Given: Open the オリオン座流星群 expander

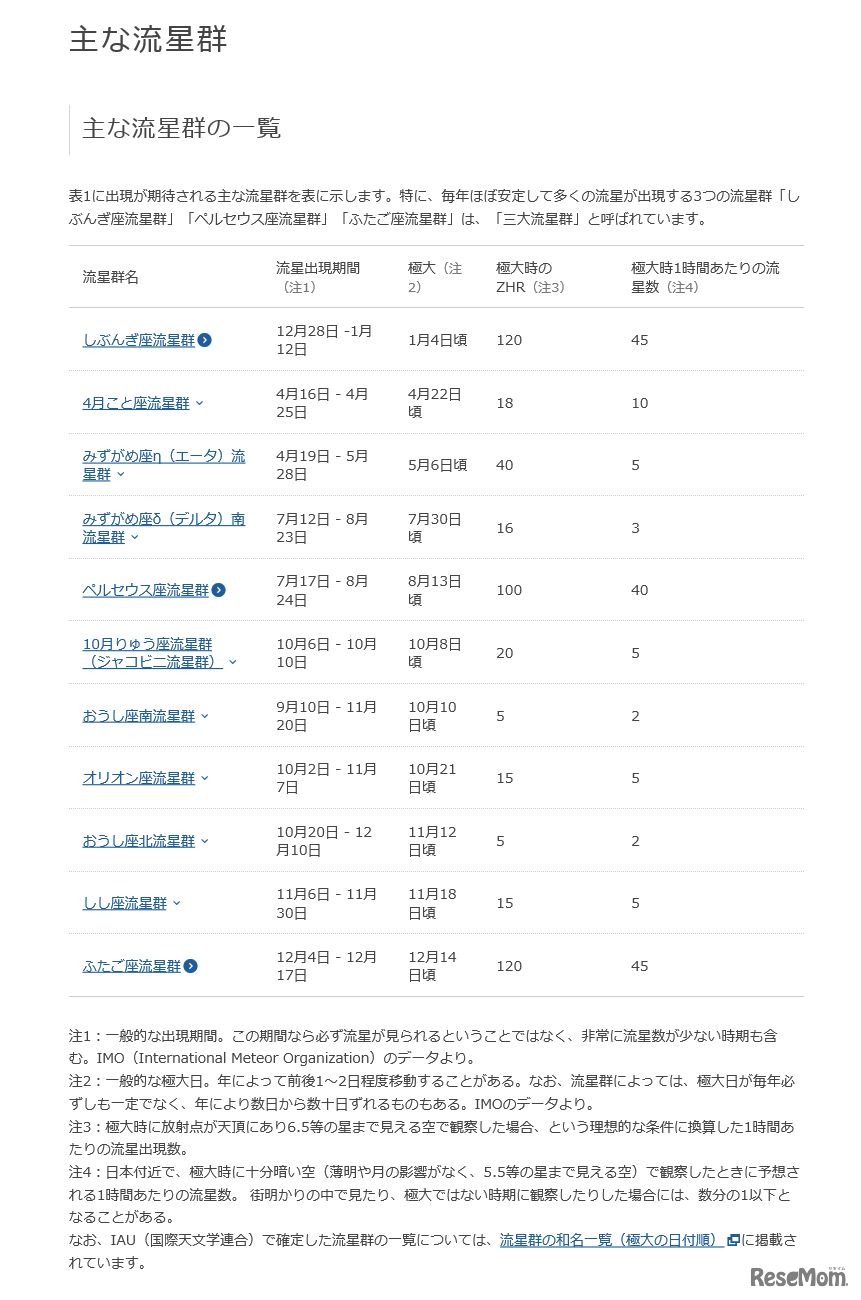Looking at the screenshot, I should [204, 778].
